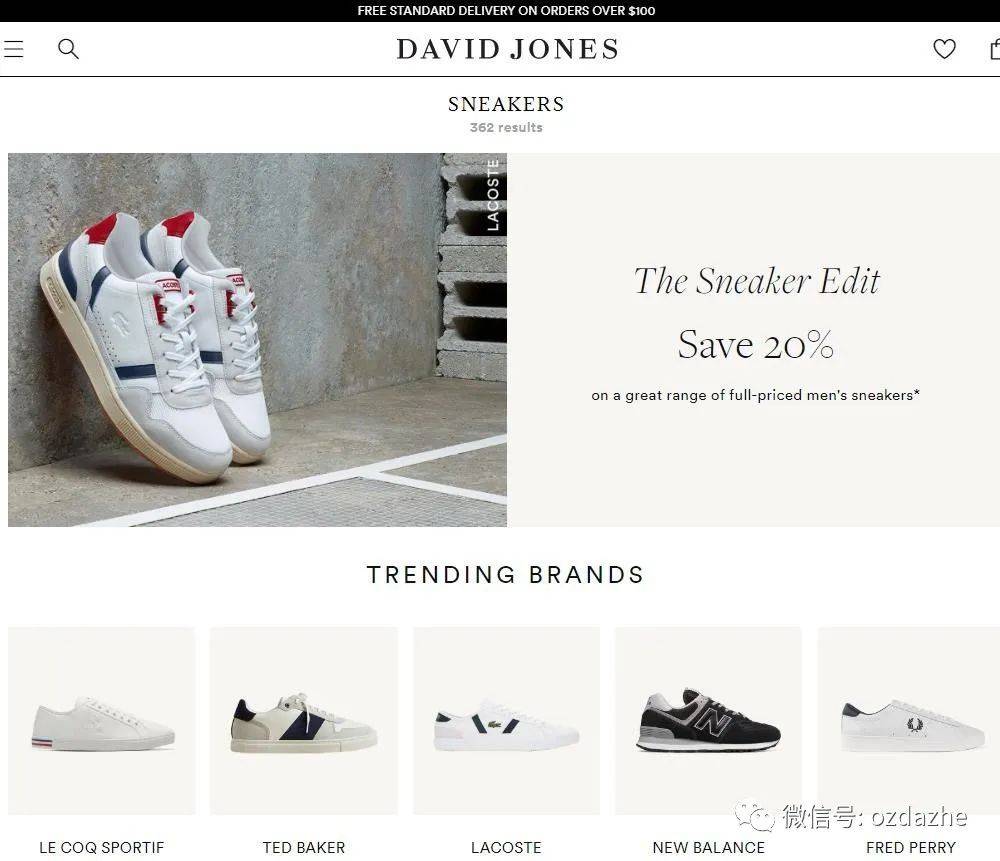This screenshot has height=861, width=1000.
Task: Select the Ted Baker sneaker thumbnail
Action: (x=304, y=721)
